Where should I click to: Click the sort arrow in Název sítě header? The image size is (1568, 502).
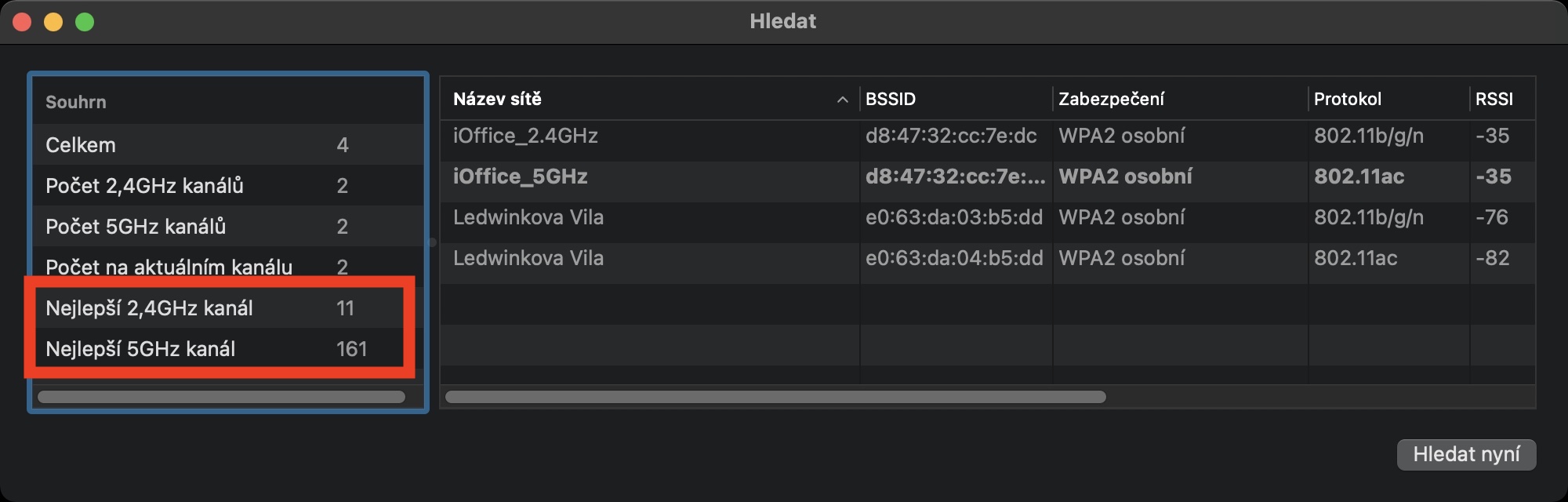(842, 100)
